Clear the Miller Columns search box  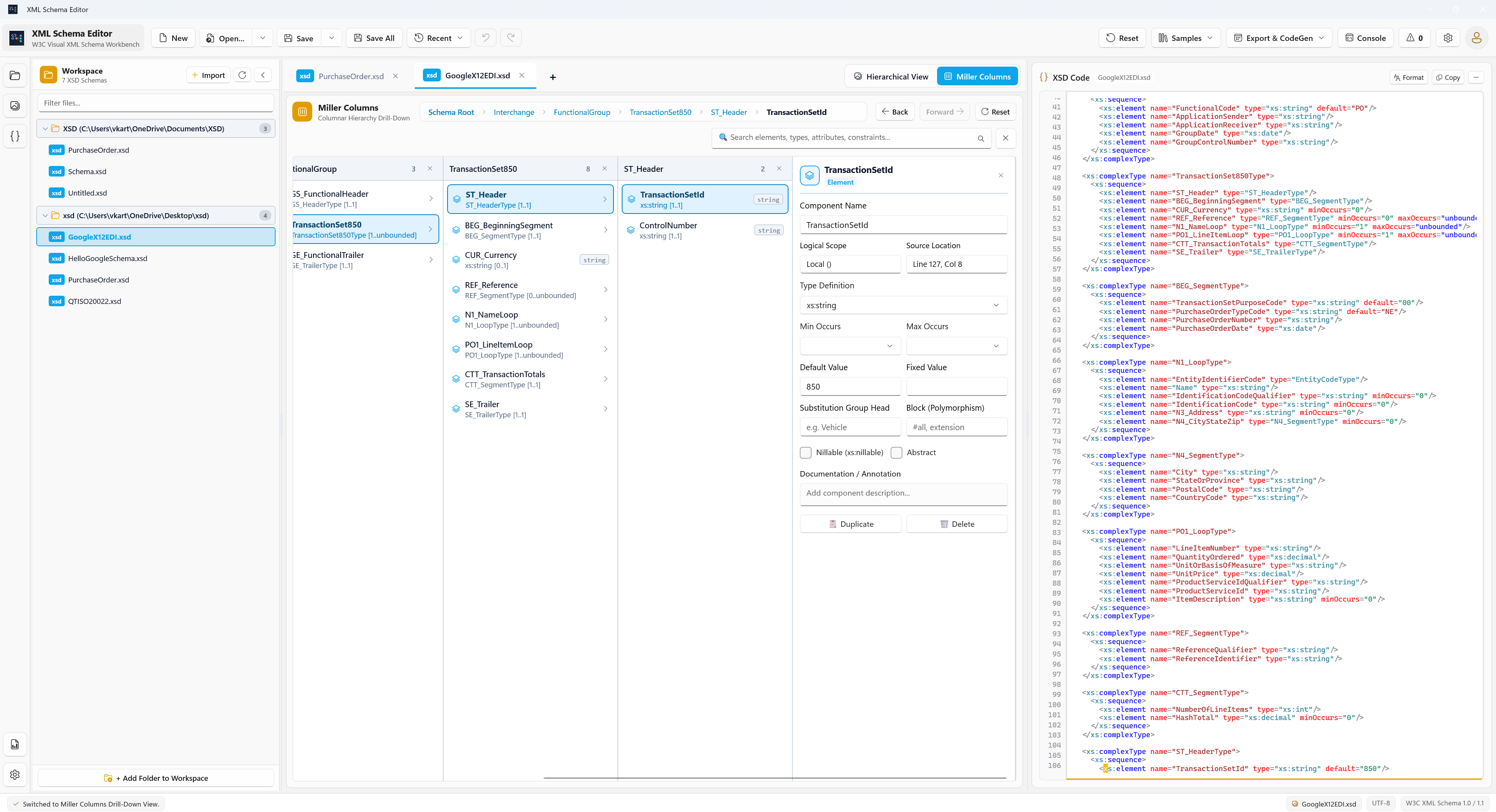[1005, 138]
